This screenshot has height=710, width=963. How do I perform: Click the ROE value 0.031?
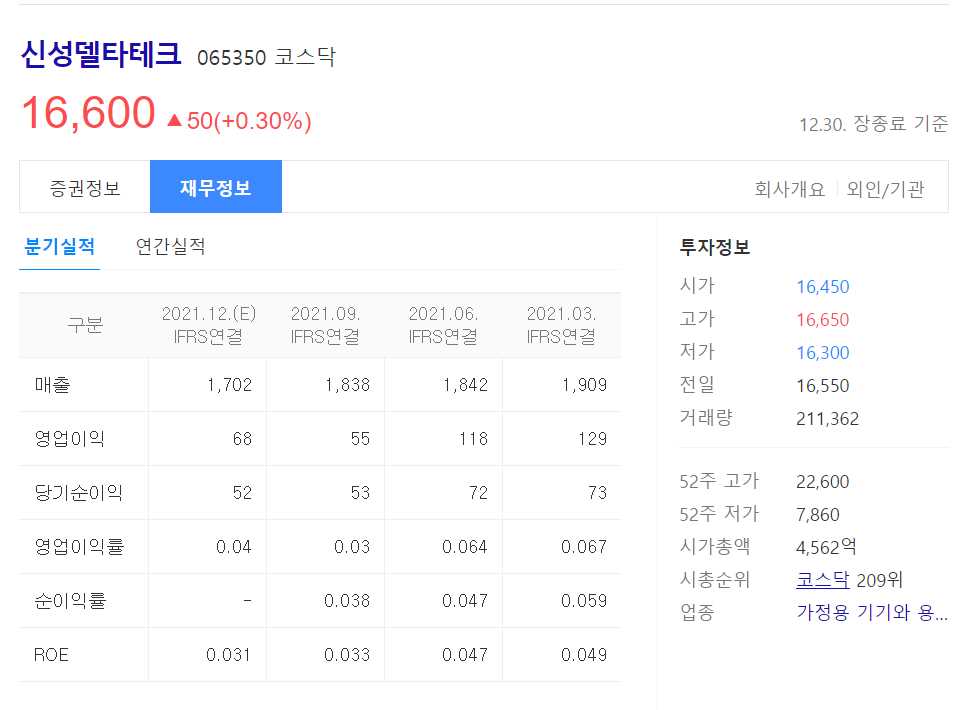pyautogui.click(x=228, y=655)
